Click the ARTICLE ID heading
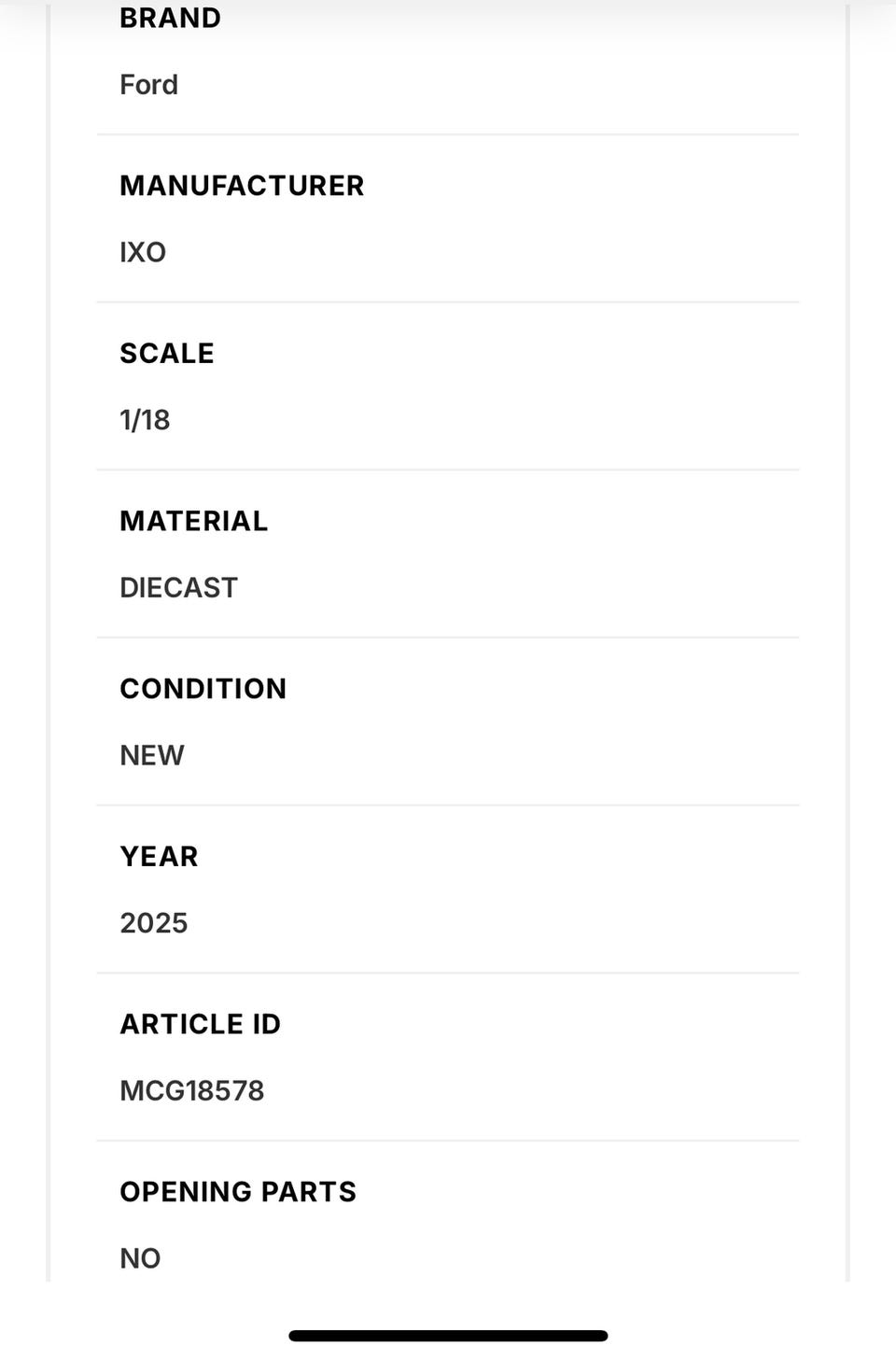The image size is (896, 1360). coord(200,1024)
